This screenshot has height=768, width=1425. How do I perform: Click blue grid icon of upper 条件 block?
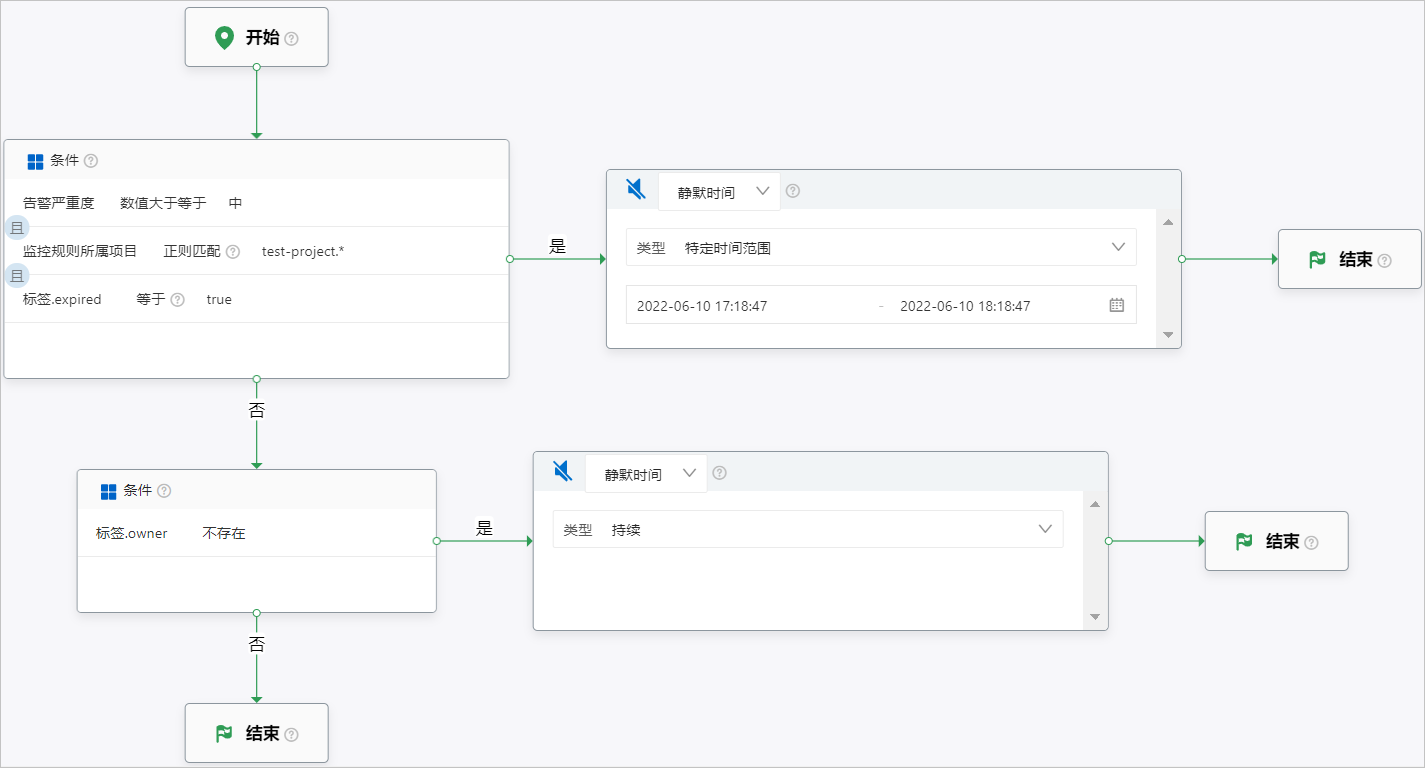35,161
